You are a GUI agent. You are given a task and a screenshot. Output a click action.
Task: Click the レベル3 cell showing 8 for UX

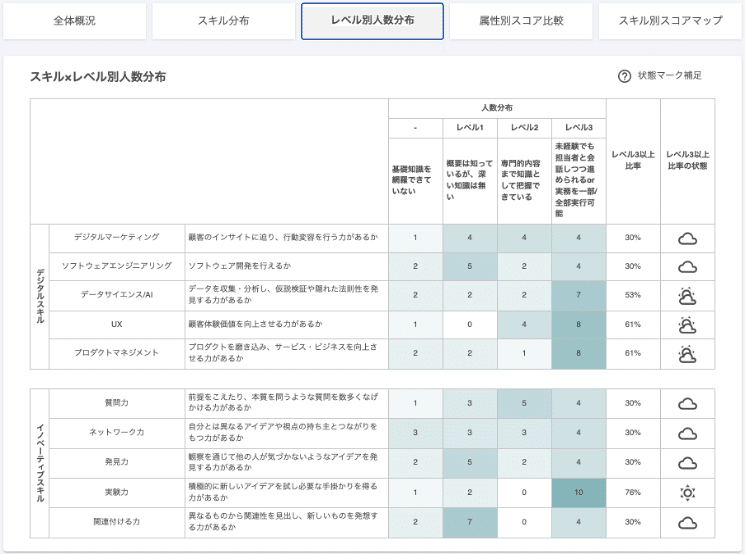[579, 325]
